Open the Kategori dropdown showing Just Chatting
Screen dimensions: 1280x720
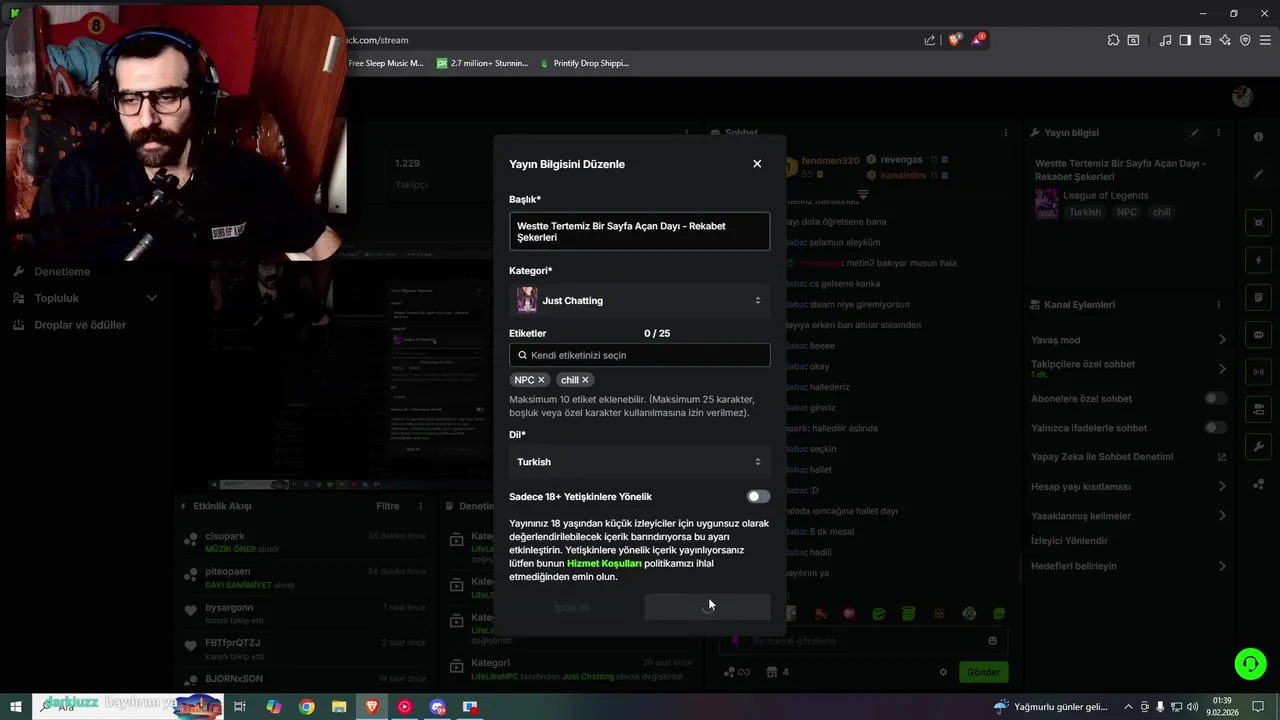(639, 300)
